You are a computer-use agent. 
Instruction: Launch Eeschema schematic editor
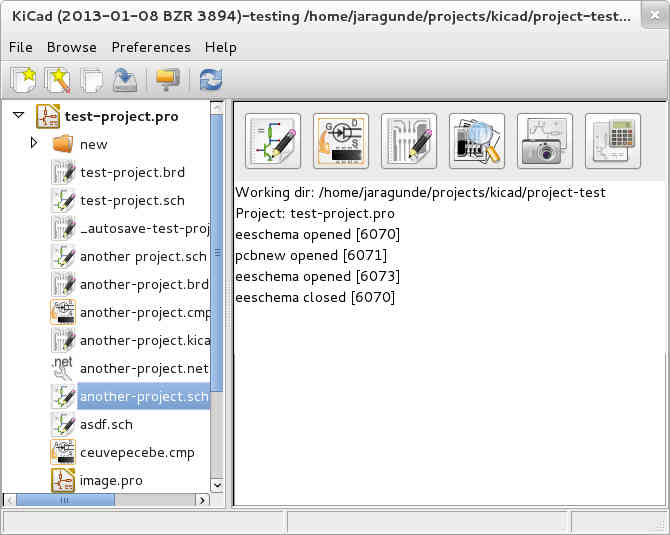point(273,141)
